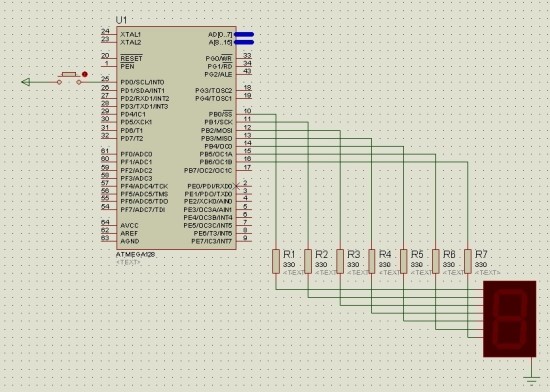Click the PB7/OC2/OC1C pin label

pos(208,170)
